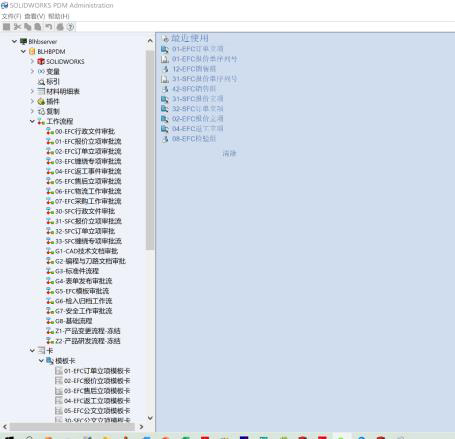Click card icon beside 01-EFC订单立项模板卡

(x=59, y=371)
